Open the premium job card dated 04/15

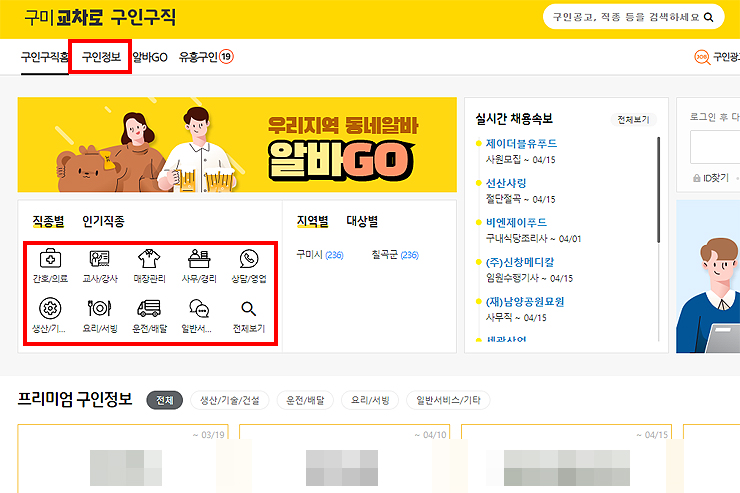coord(566,459)
